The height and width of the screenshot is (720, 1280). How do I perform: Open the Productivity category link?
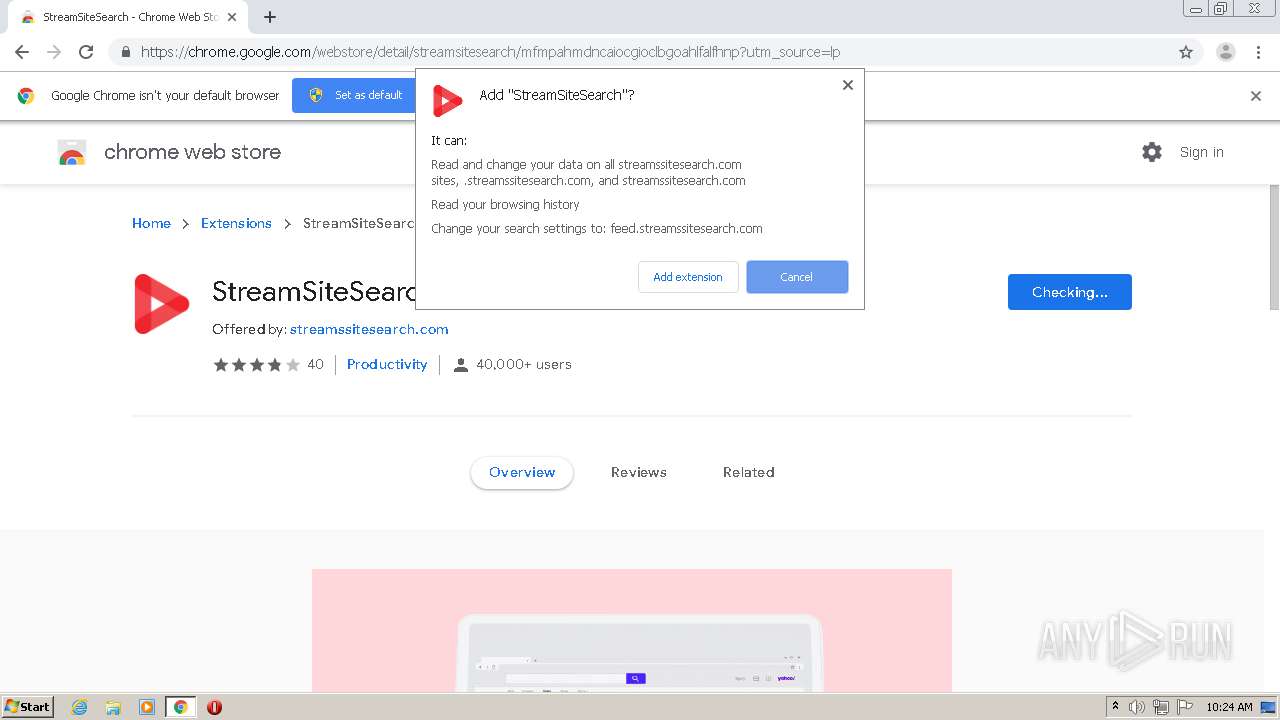(387, 364)
